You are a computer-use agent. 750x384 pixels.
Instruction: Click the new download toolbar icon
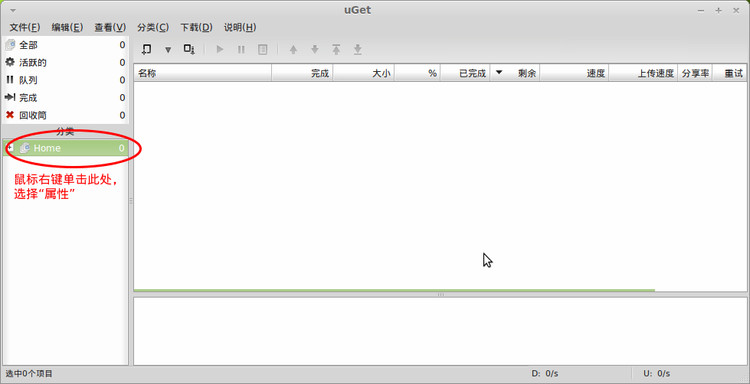click(146, 49)
